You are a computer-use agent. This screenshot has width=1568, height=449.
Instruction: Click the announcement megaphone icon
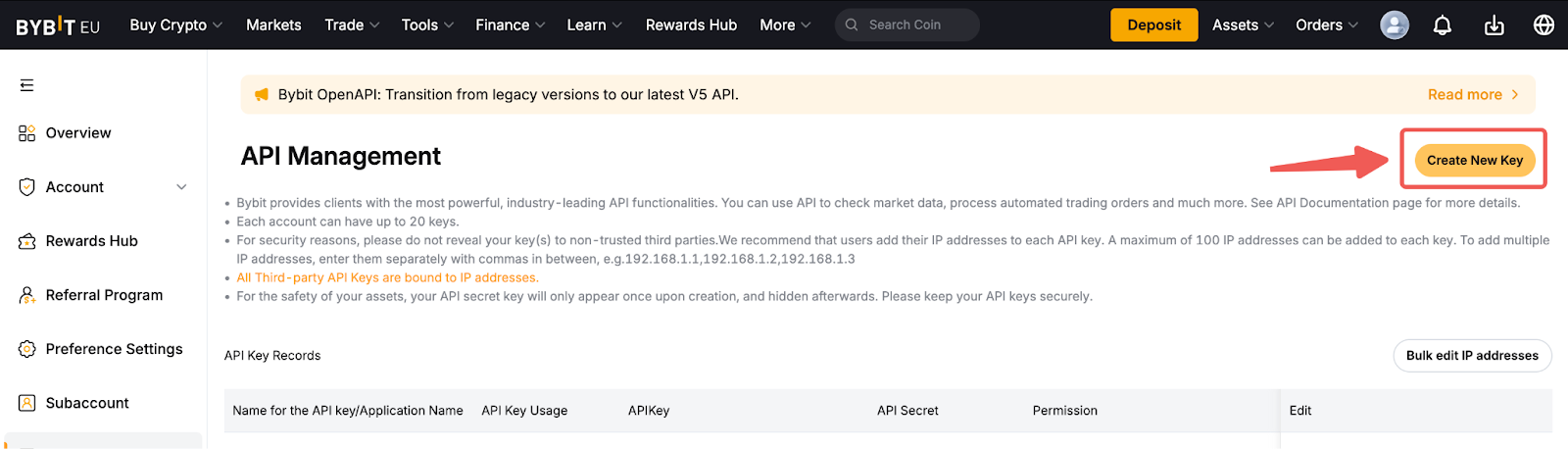262,95
